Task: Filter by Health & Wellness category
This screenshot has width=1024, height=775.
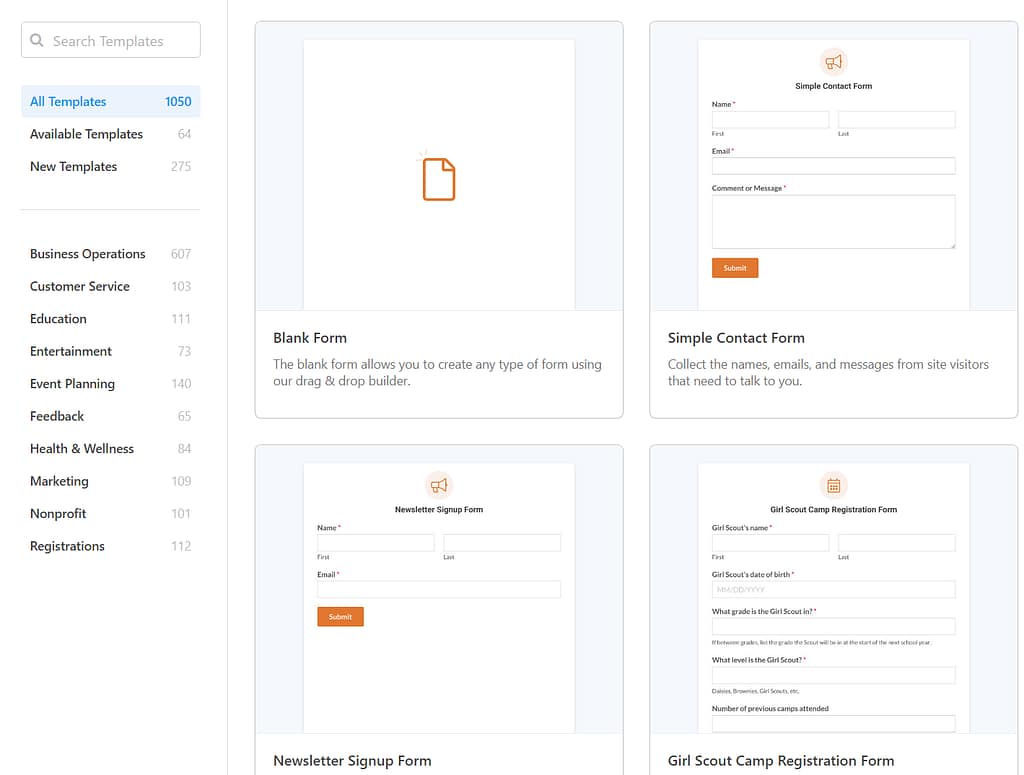Action: click(x=82, y=448)
